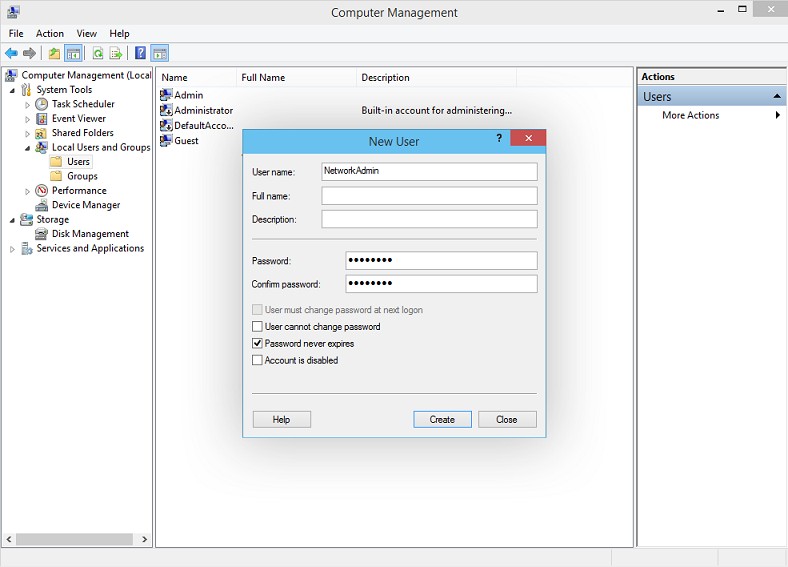Open the View menu
The height and width of the screenshot is (567, 788).
(x=87, y=33)
